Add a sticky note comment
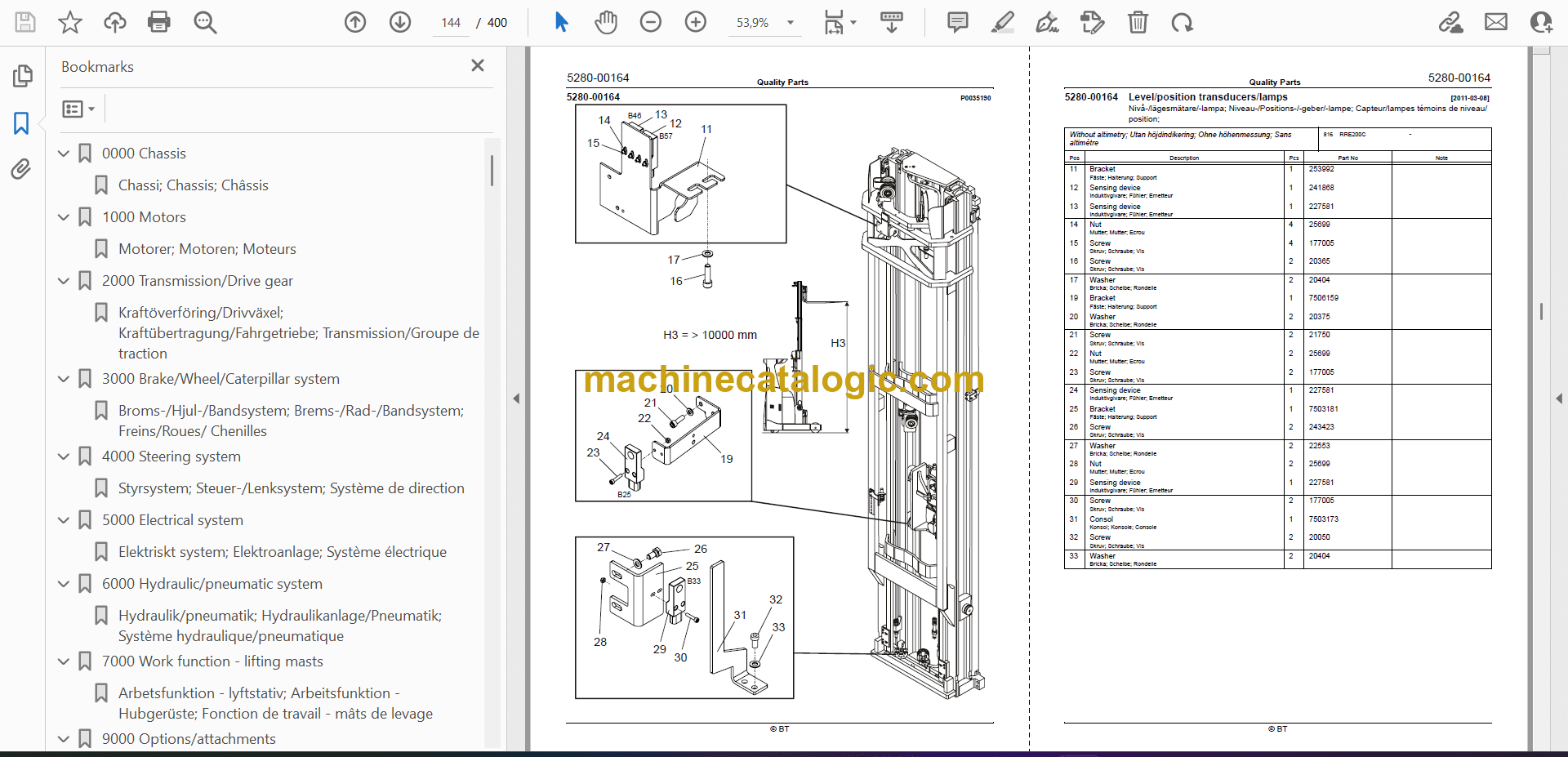 tap(958, 22)
